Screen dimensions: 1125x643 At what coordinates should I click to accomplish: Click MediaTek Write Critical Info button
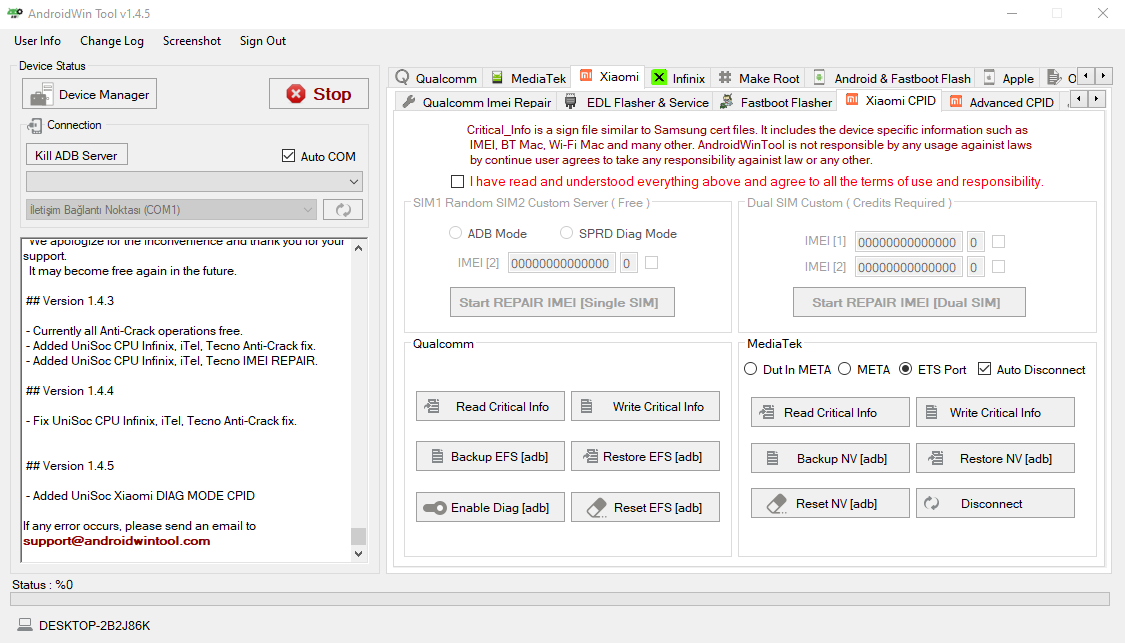[994, 412]
